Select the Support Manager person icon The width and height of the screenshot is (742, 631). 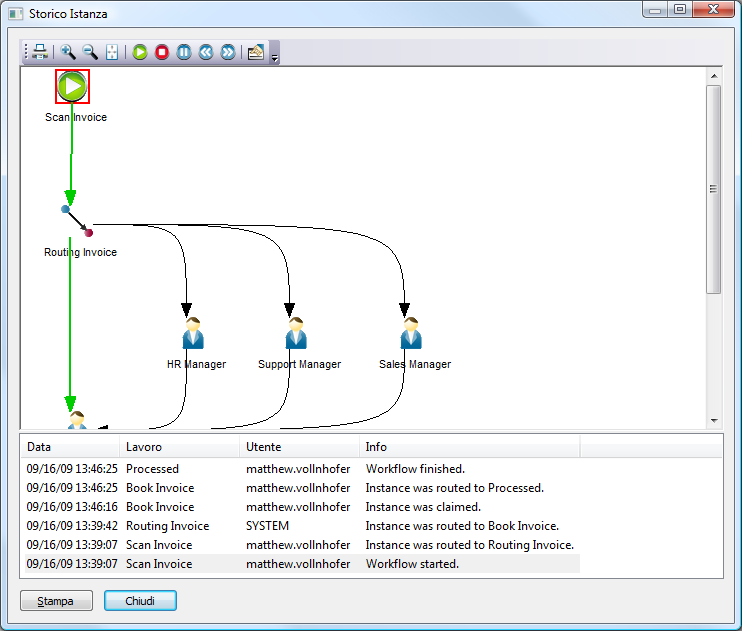tap(296, 333)
